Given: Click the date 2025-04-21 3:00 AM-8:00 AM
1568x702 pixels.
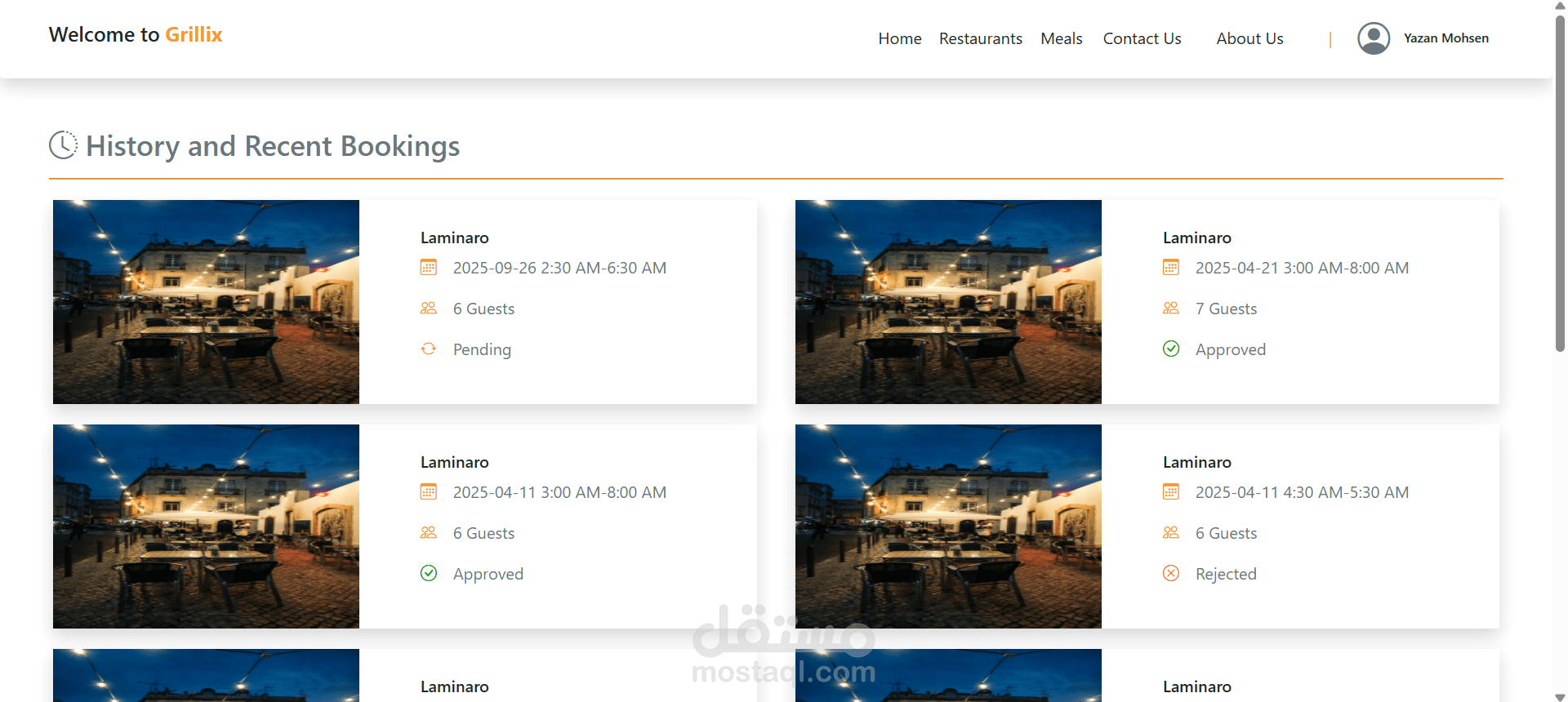Looking at the screenshot, I should point(1302,268).
